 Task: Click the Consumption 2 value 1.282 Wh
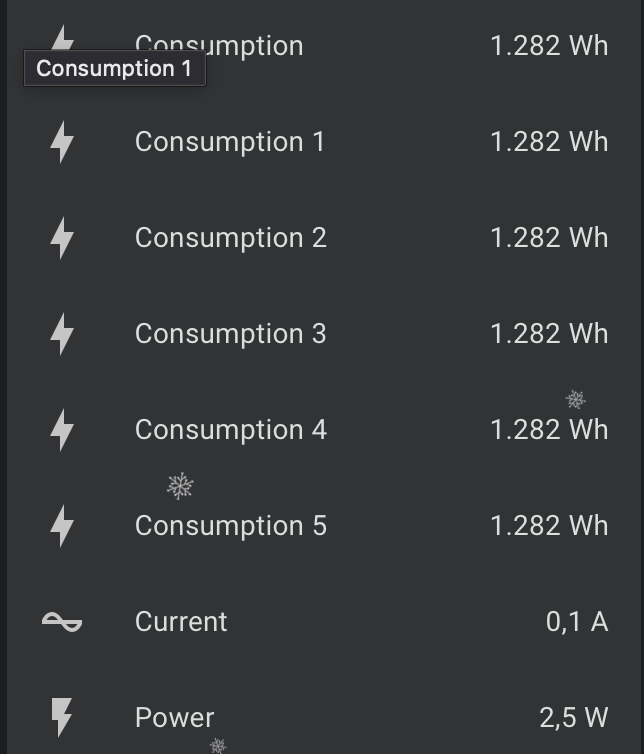[x=548, y=238]
